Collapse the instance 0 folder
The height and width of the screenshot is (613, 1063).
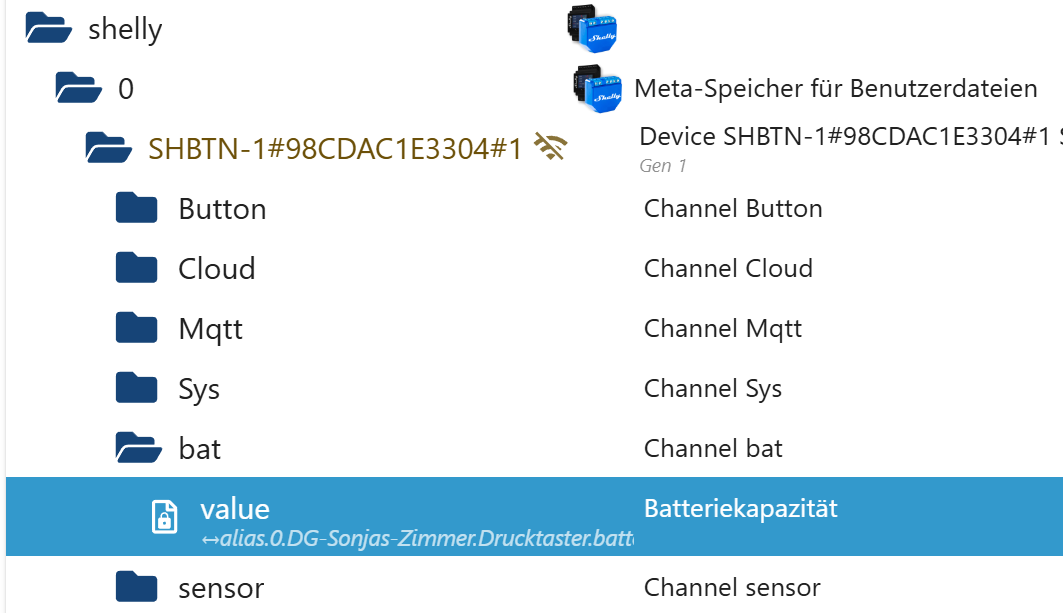pos(80,89)
